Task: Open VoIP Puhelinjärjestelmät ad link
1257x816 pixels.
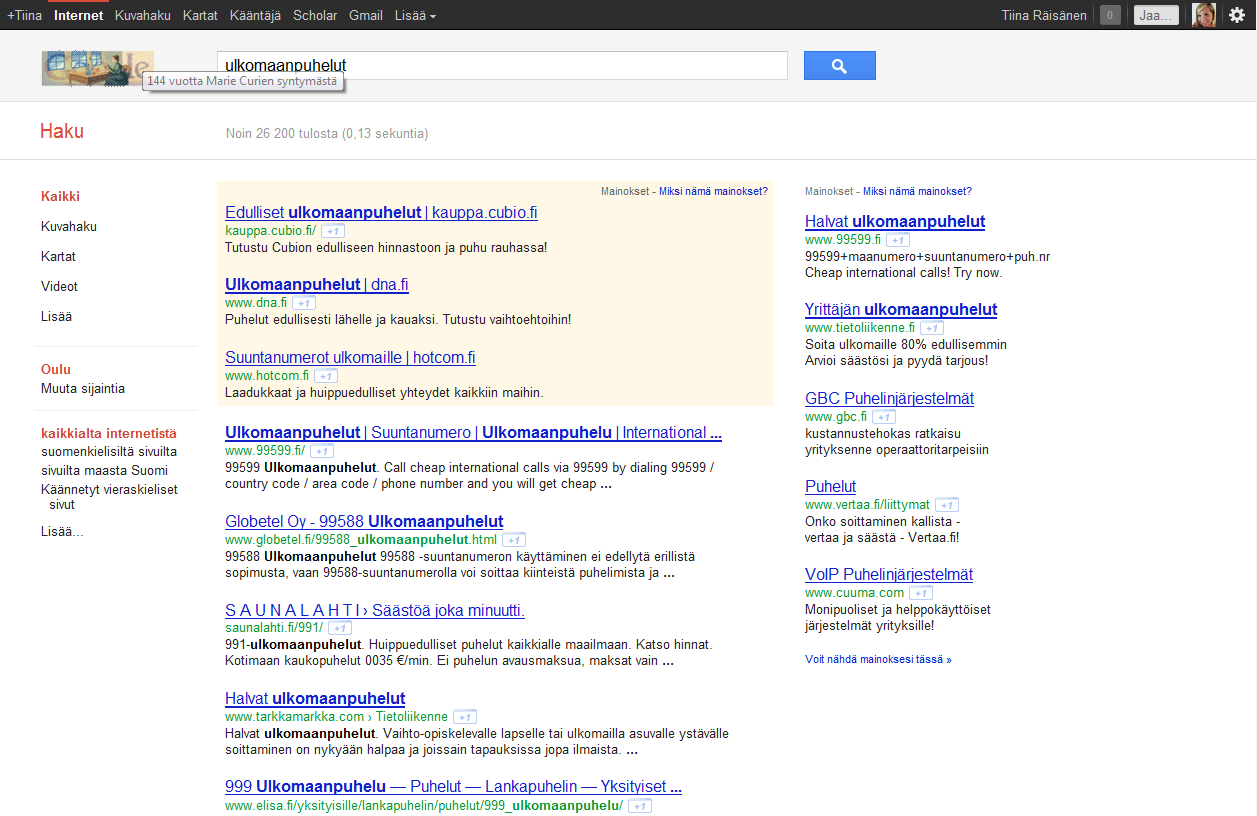Action: pos(889,574)
